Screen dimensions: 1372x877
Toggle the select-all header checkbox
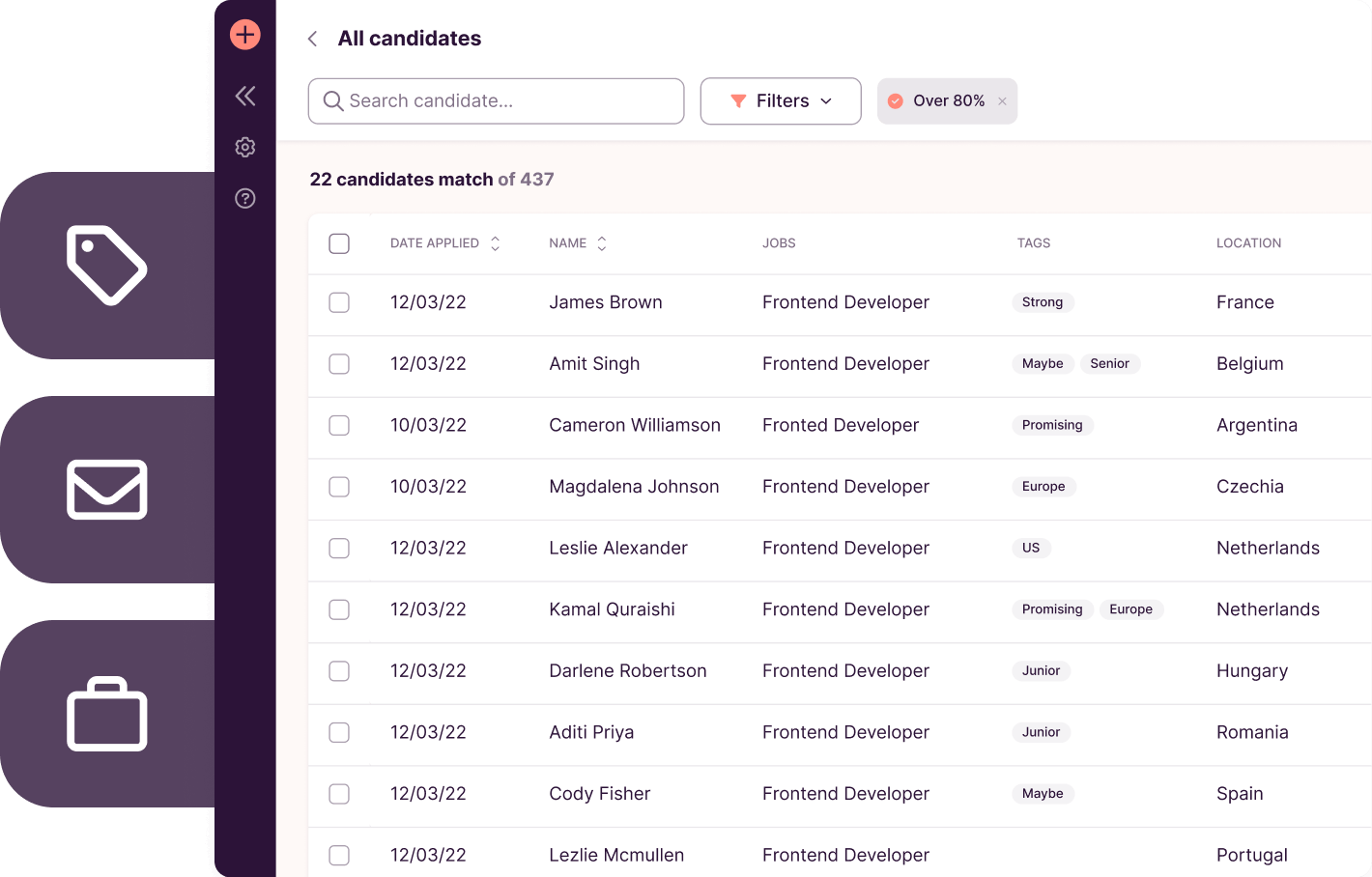[x=339, y=243]
